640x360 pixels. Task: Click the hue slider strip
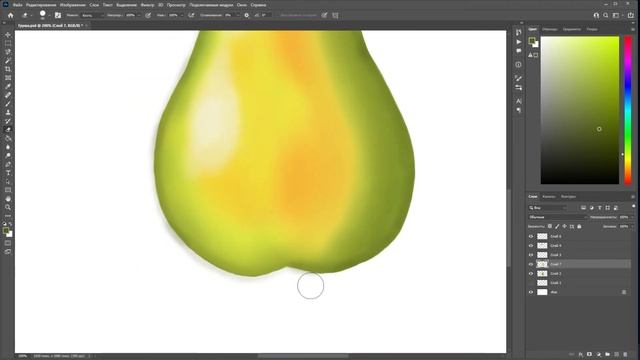pyautogui.click(x=628, y=110)
